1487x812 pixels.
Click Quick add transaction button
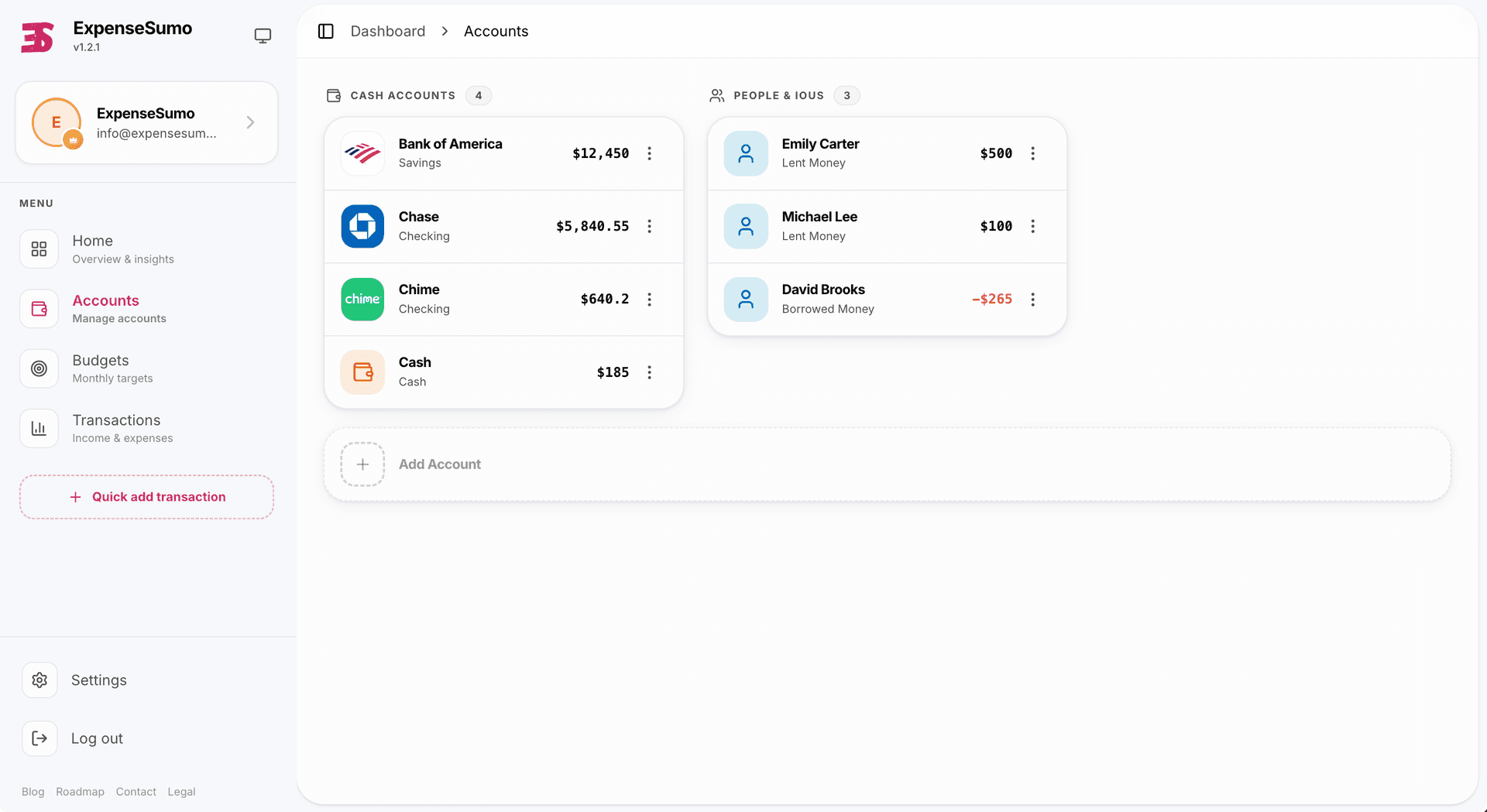(147, 497)
